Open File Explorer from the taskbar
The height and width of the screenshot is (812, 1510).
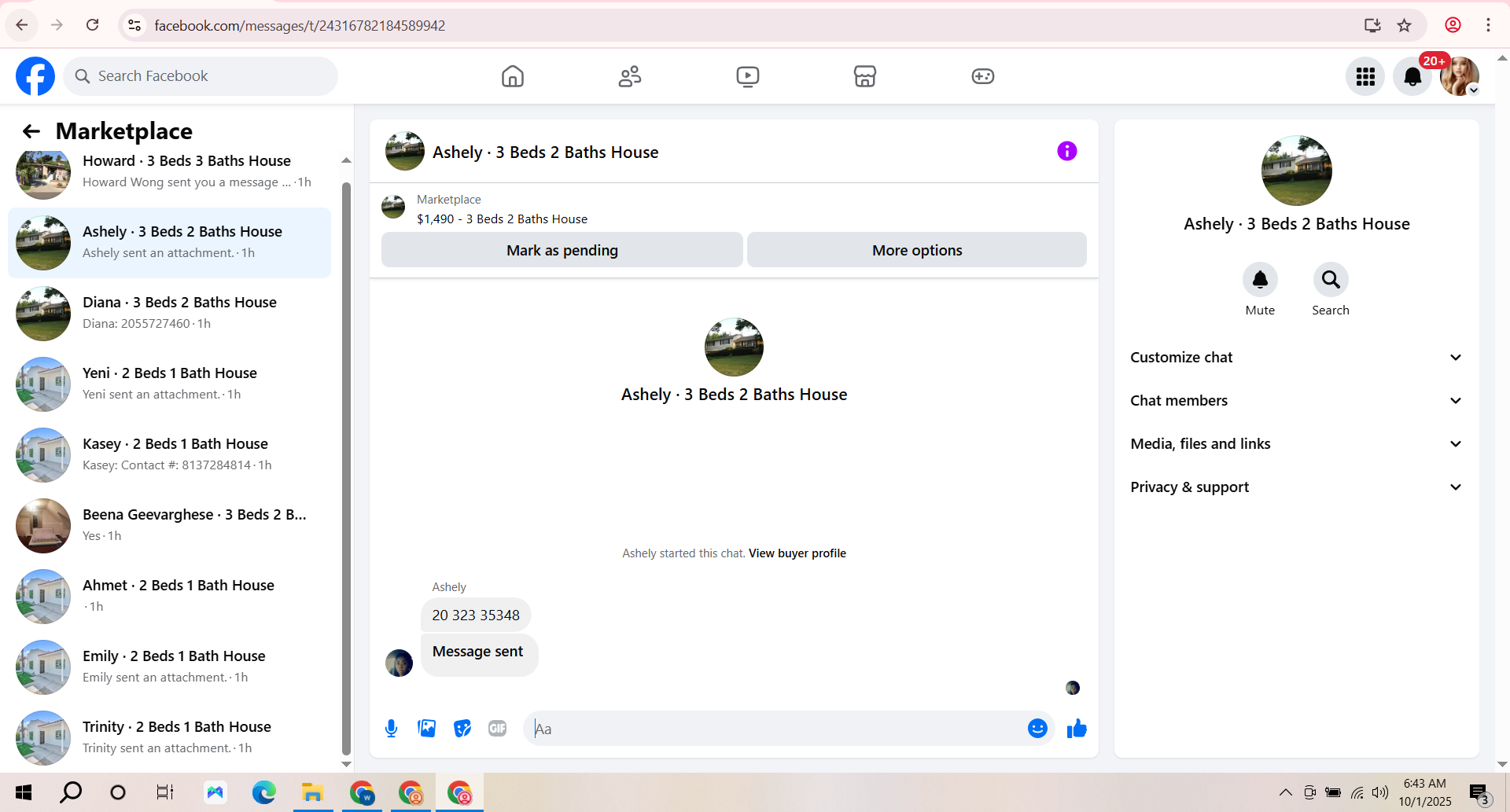313,792
